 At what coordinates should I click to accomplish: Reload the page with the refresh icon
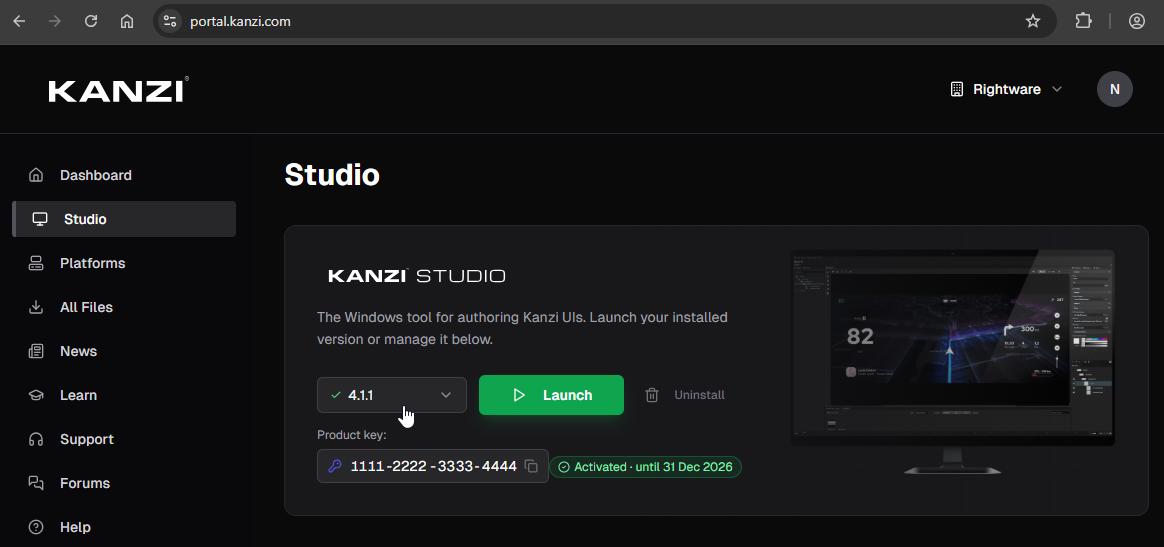click(x=91, y=22)
